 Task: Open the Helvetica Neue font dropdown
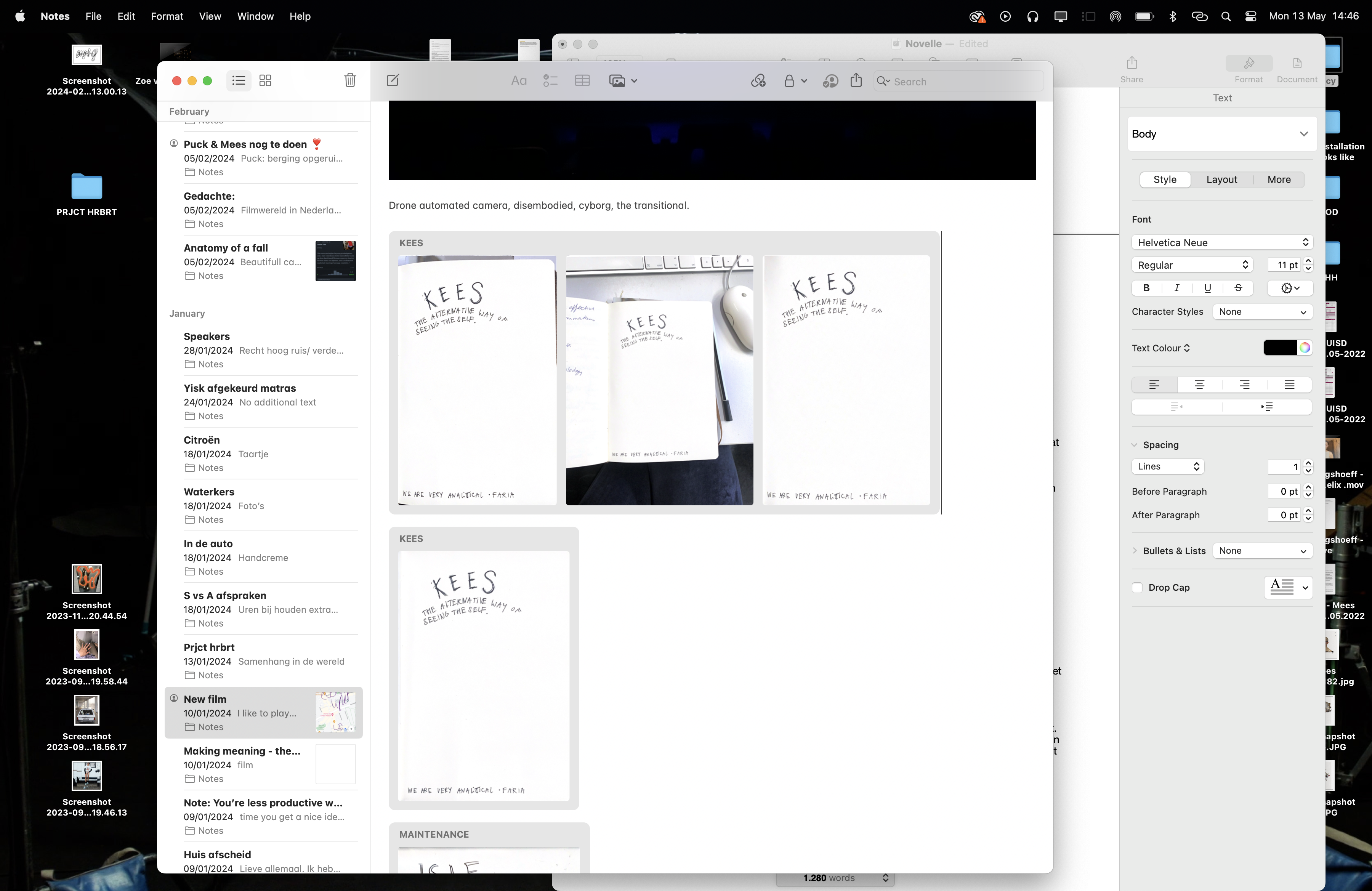point(1221,243)
